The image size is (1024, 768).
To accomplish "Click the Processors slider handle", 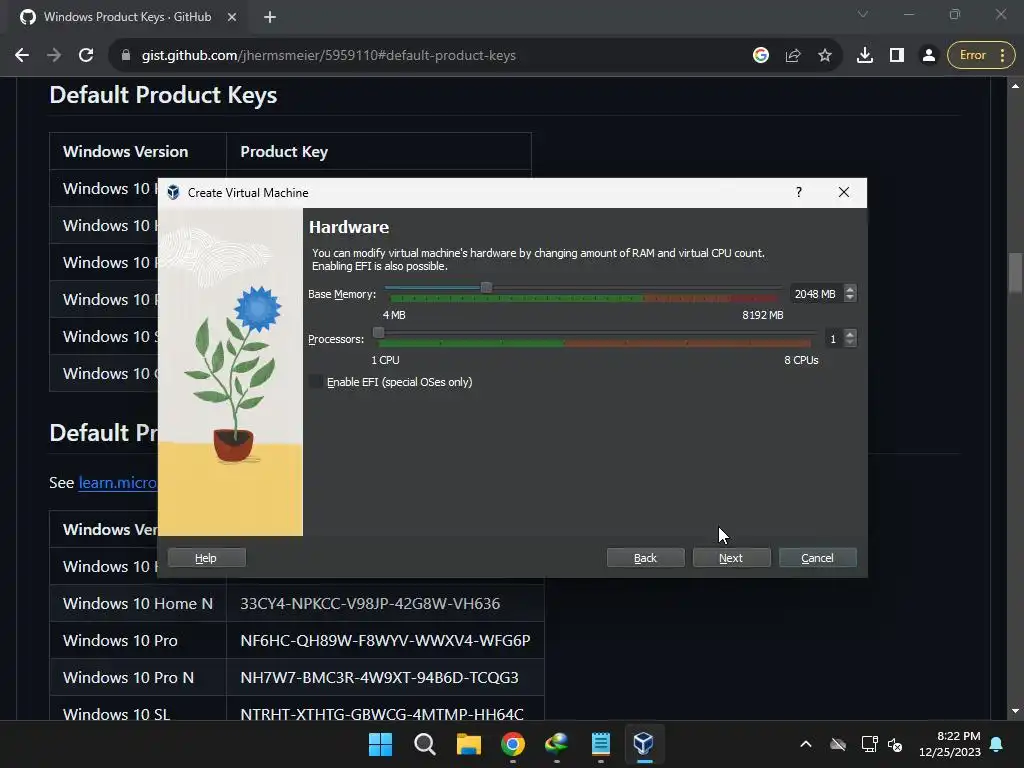I will (378, 332).
